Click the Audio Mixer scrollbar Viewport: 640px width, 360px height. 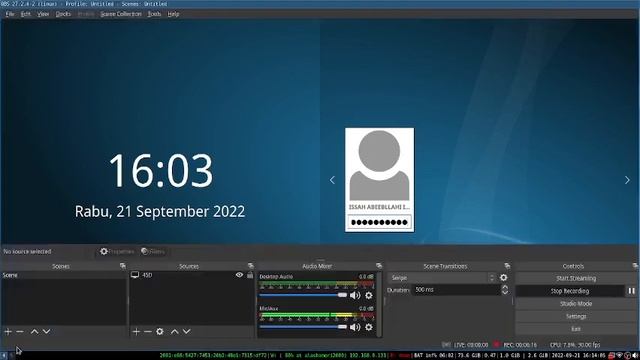tap(379, 304)
